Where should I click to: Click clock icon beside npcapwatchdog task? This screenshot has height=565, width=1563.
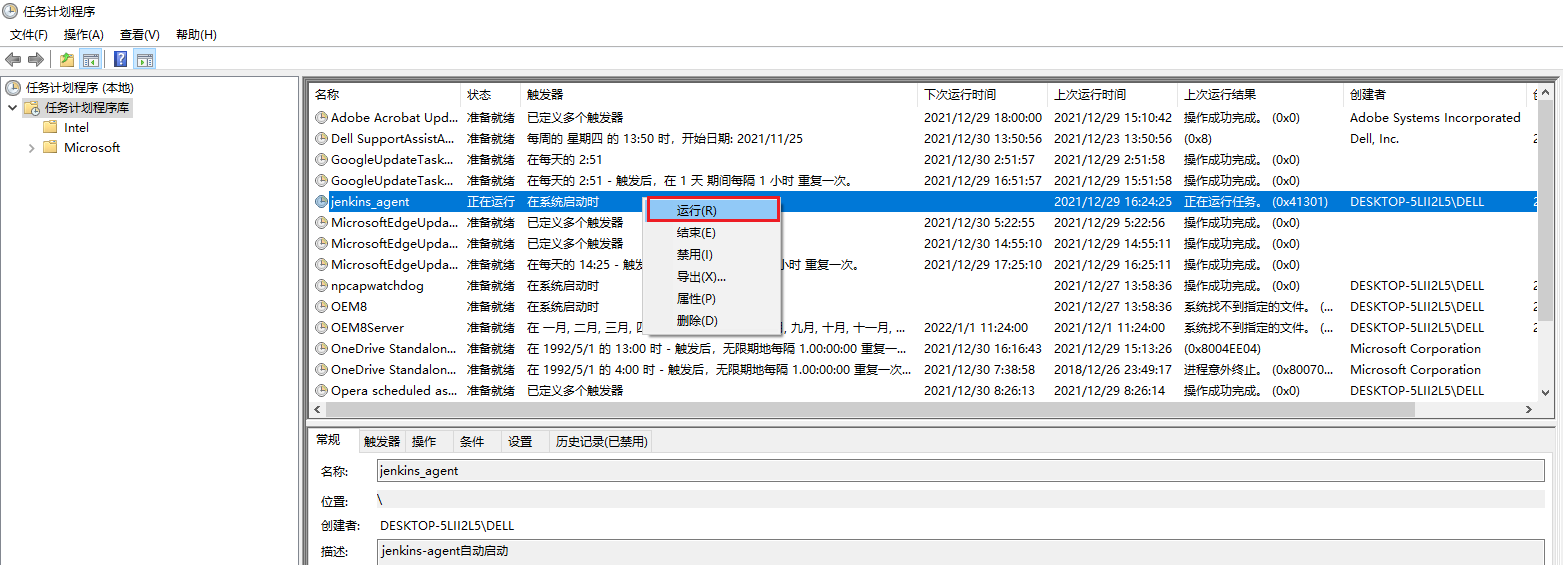click(x=321, y=286)
